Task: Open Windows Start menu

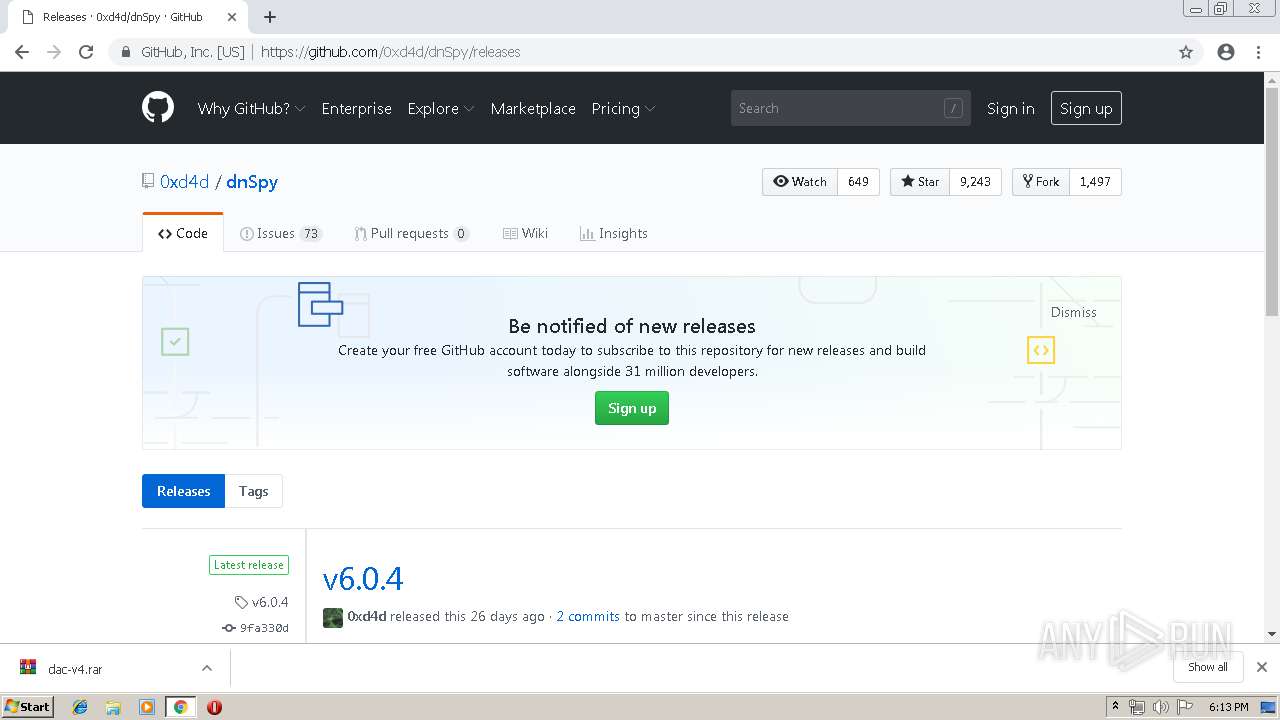Action: (x=27, y=707)
